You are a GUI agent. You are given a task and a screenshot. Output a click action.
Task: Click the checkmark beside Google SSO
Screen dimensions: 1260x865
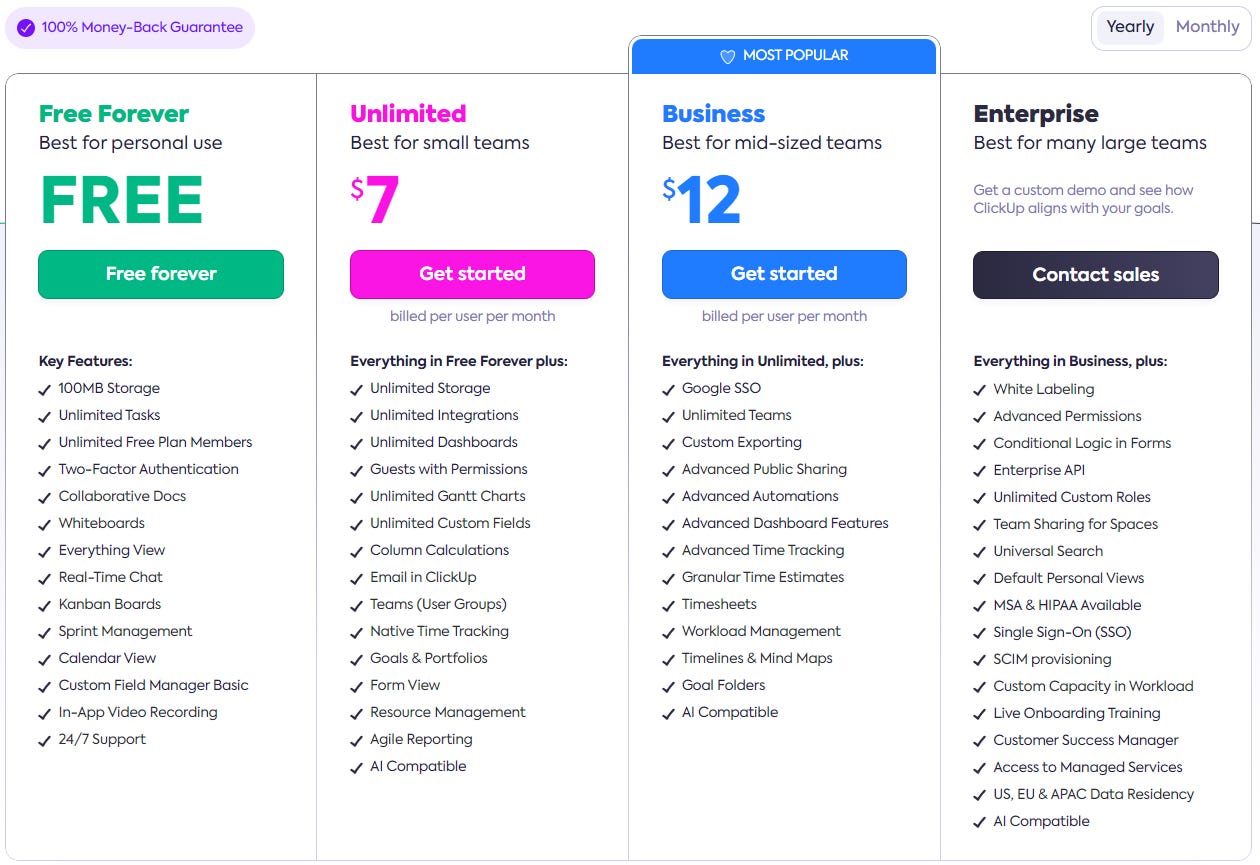click(x=668, y=388)
